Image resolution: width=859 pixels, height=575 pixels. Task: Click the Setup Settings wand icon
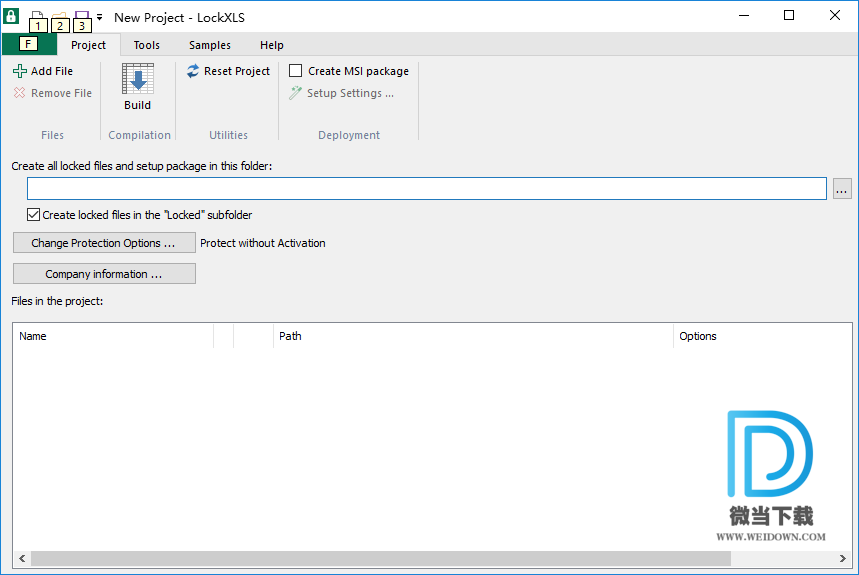(295, 93)
